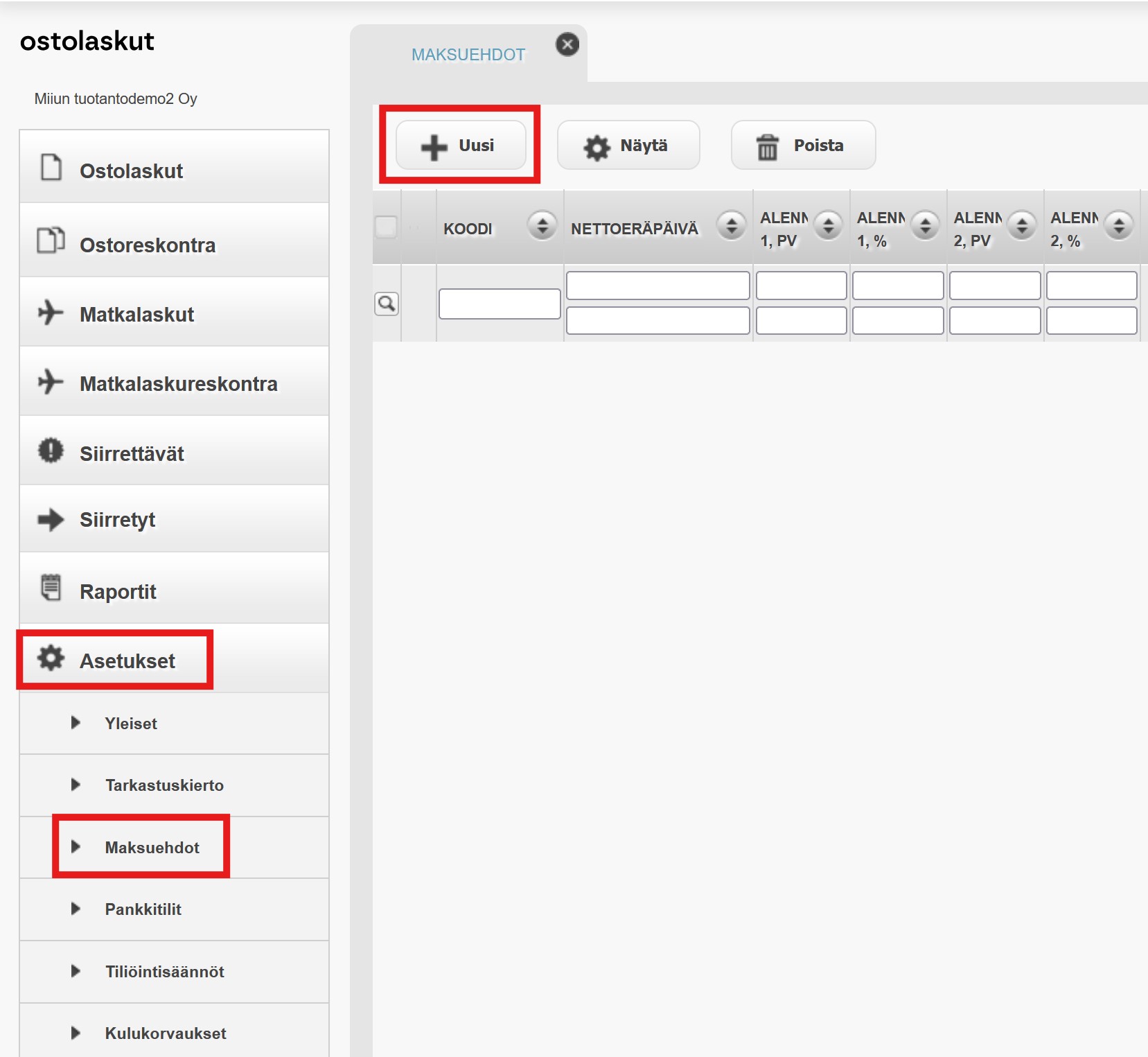Sort by the KOODI column arrows
The height and width of the screenshot is (1057, 1148).
[542, 225]
